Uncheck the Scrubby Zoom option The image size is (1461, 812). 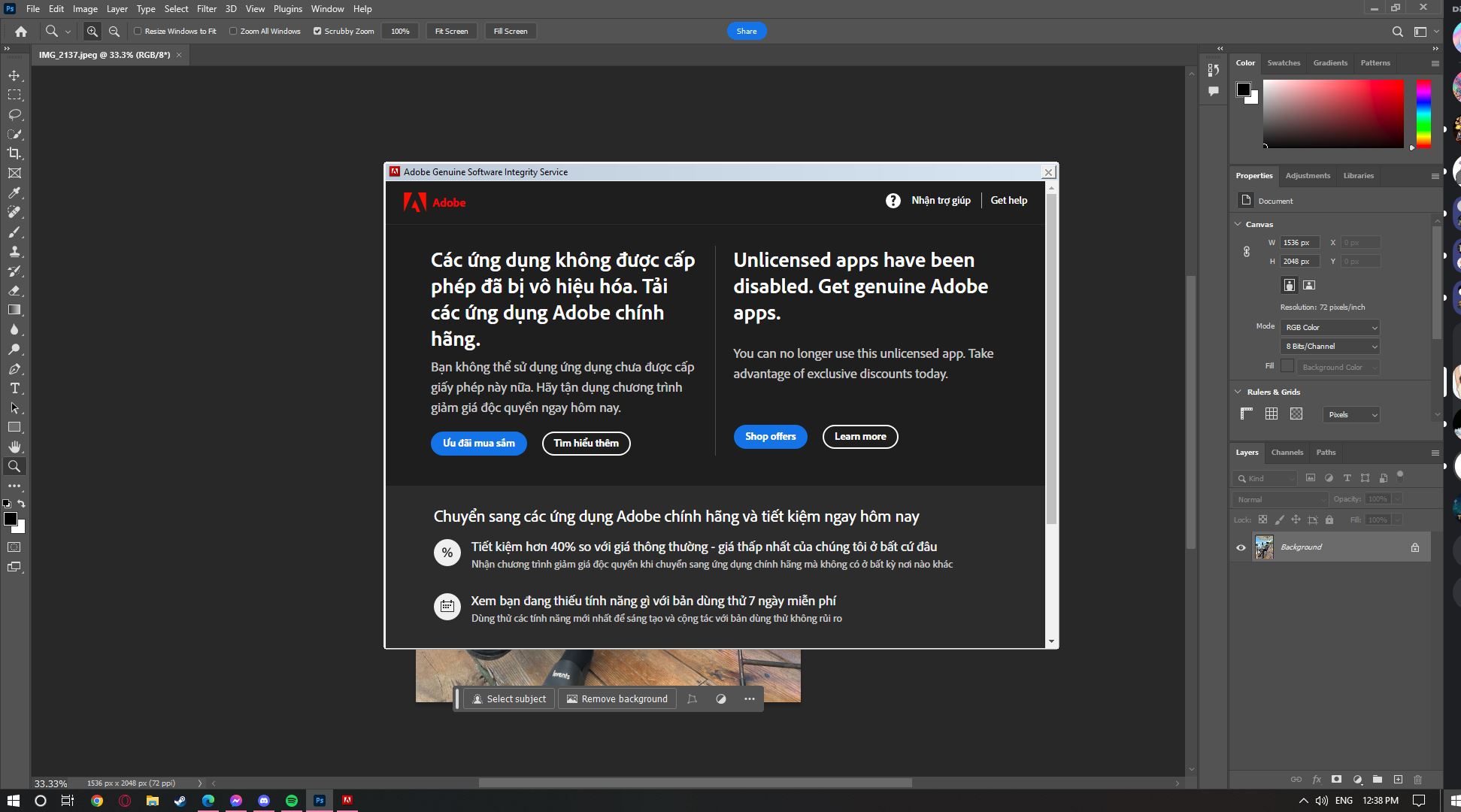(317, 31)
